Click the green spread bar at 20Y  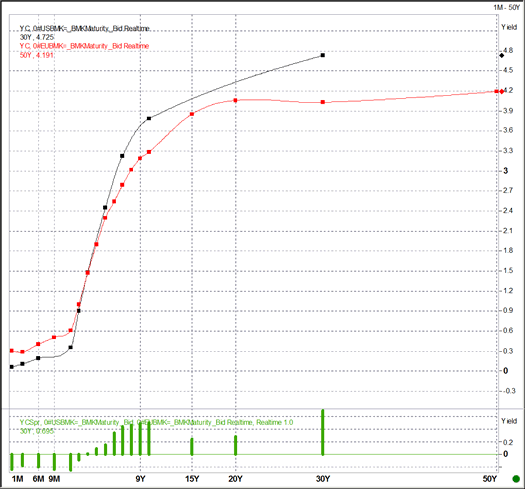(235, 445)
